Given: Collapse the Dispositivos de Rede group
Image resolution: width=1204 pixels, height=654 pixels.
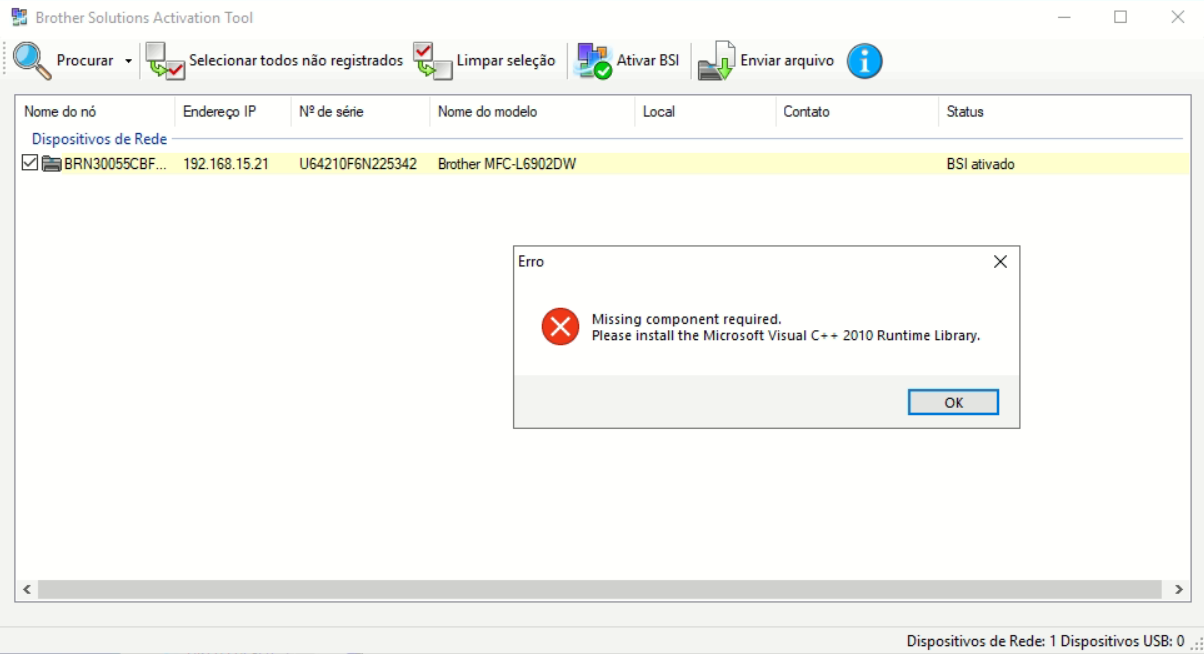Looking at the screenshot, I should pyautogui.click(x=99, y=139).
